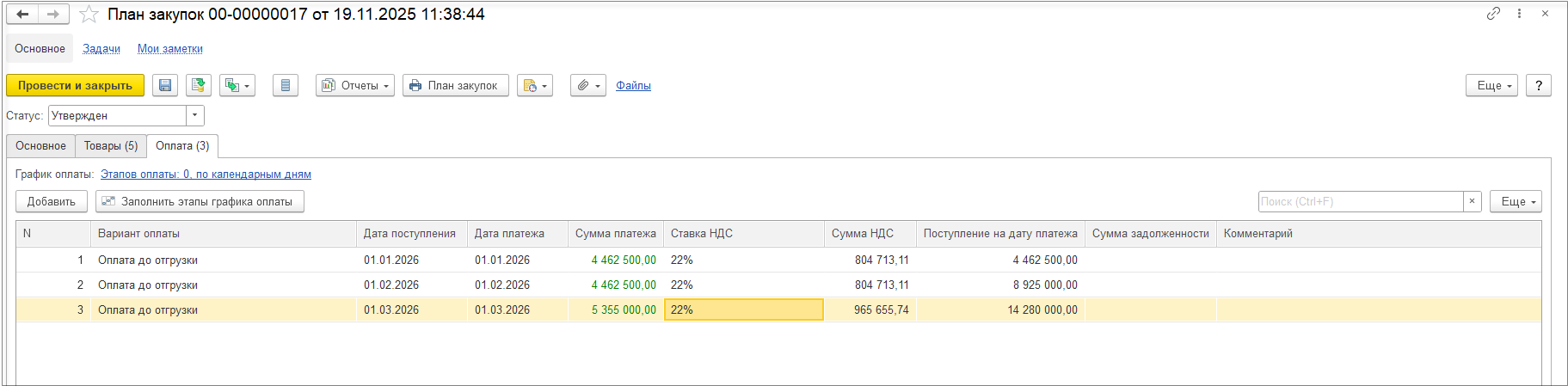Open the payment schedule stages link
This screenshot has width=1568, height=386.
tap(206, 175)
